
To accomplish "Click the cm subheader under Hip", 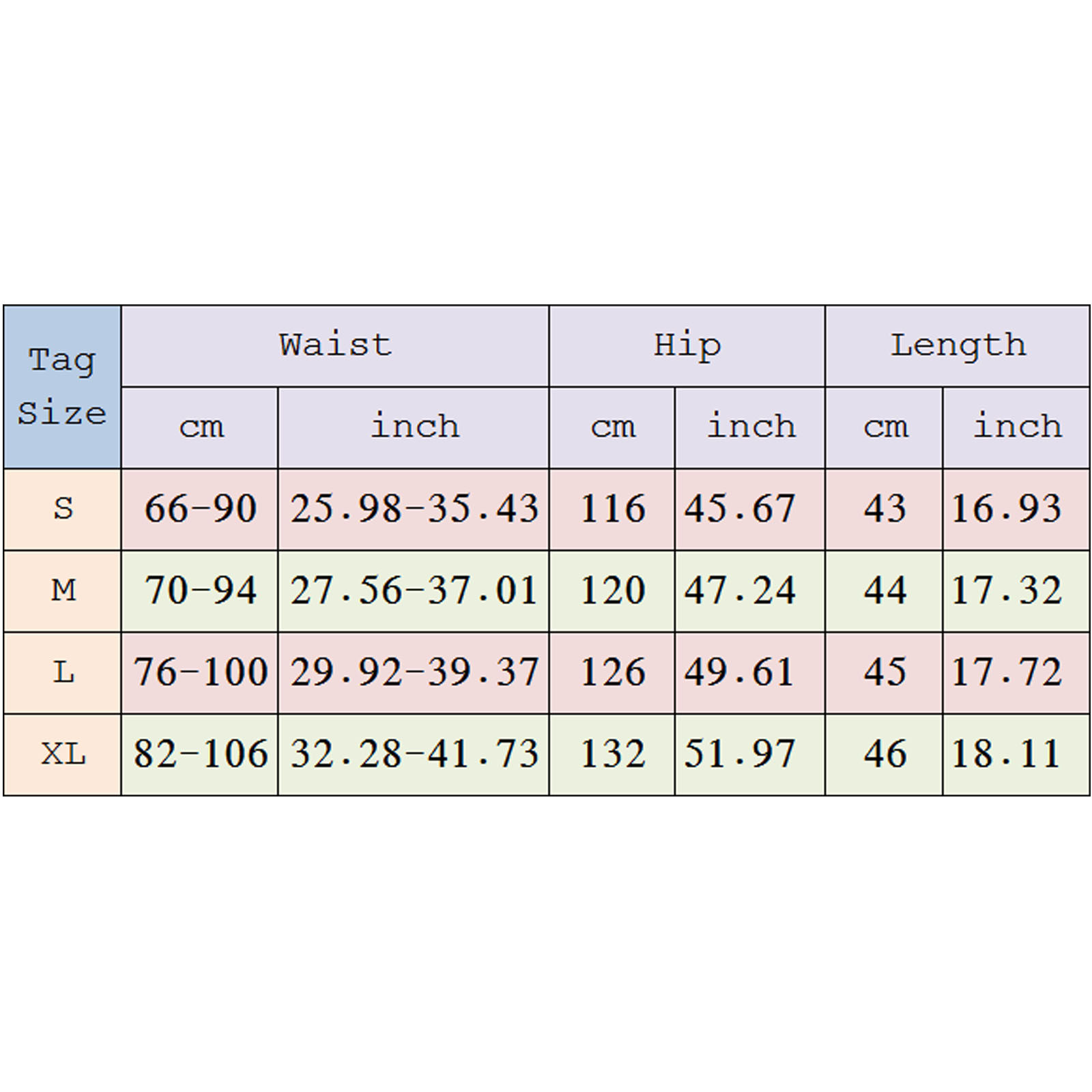I will (x=612, y=427).
